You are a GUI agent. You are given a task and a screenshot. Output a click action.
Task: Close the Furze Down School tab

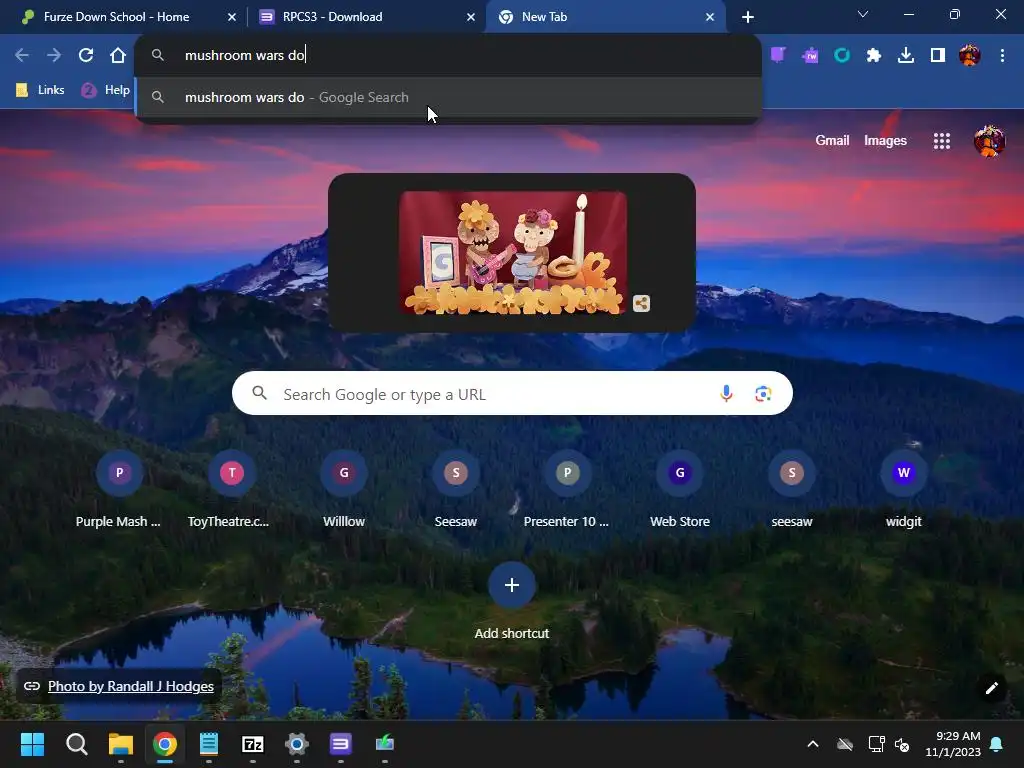click(231, 17)
